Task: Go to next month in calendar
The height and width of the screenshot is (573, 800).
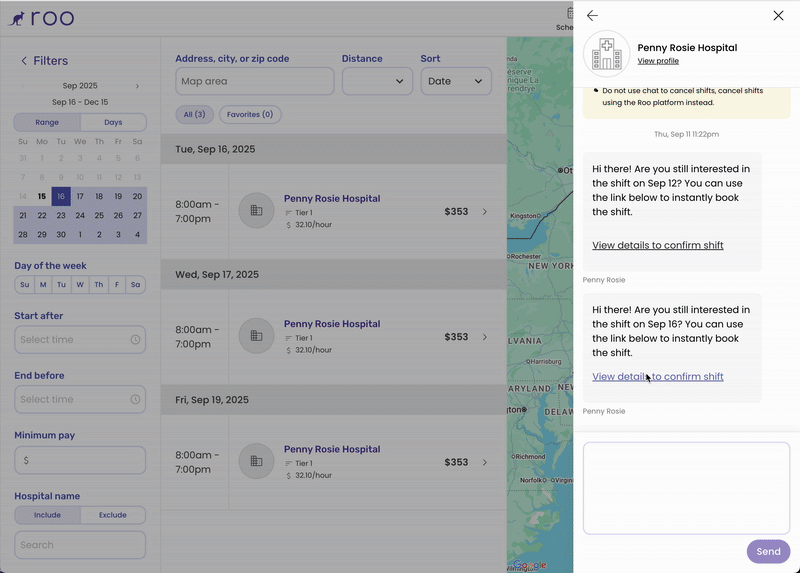Action: tap(137, 86)
